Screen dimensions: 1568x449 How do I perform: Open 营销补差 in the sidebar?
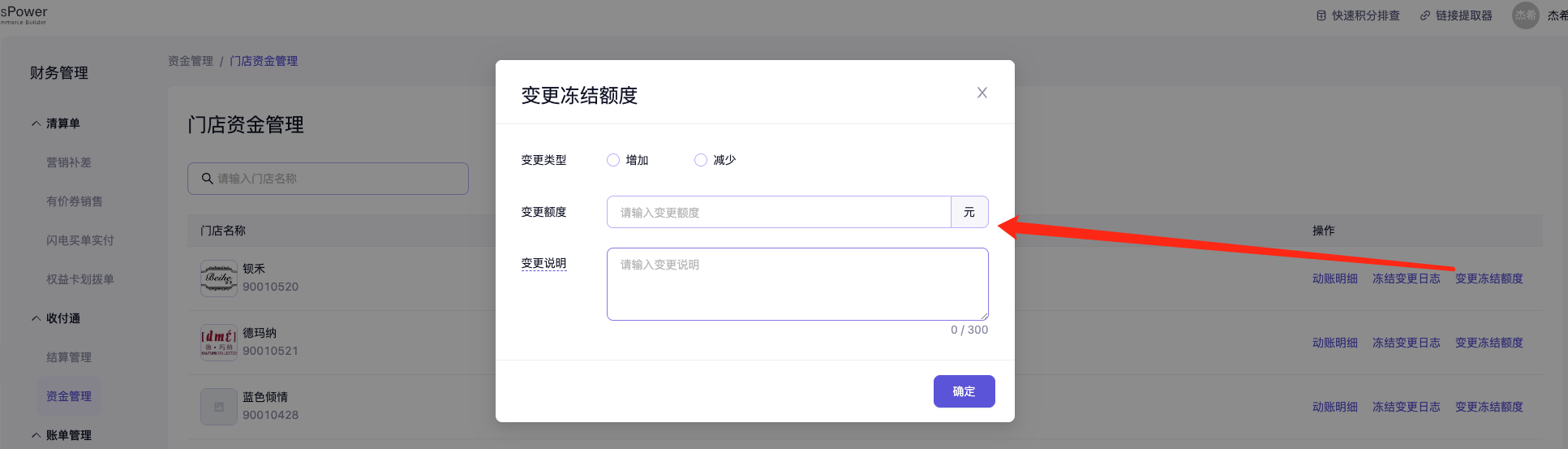69,162
